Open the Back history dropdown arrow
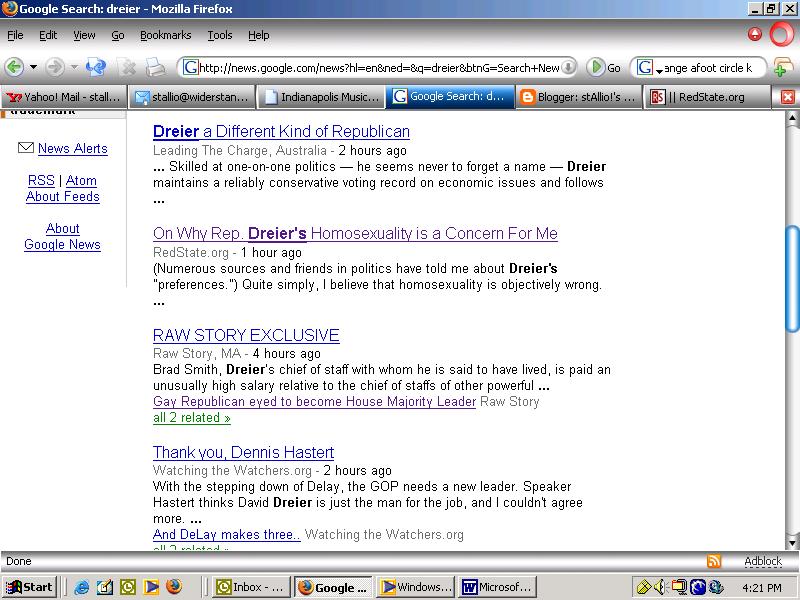Image resolution: width=800 pixels, height=600 pixels. coord(33,67)
